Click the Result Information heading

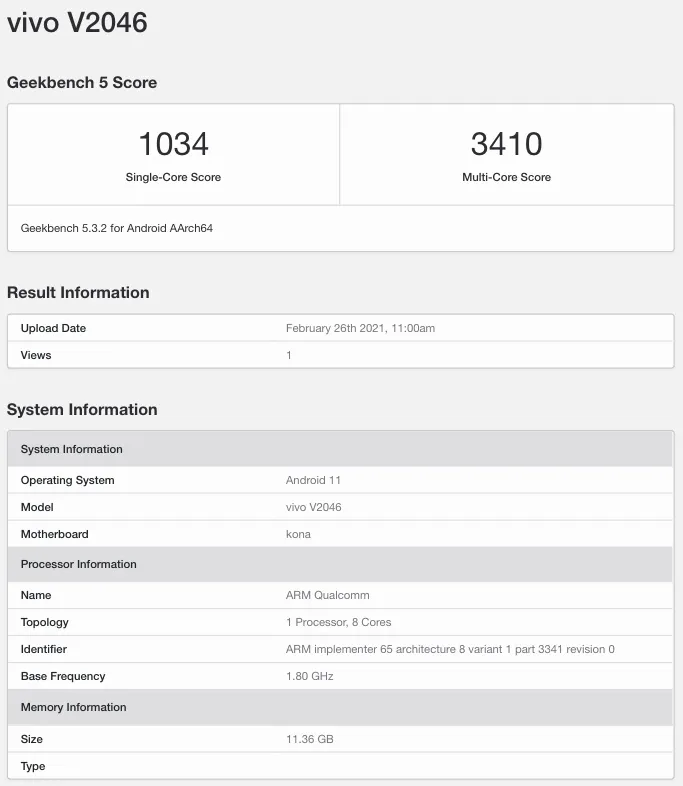[x=78, y=292]
